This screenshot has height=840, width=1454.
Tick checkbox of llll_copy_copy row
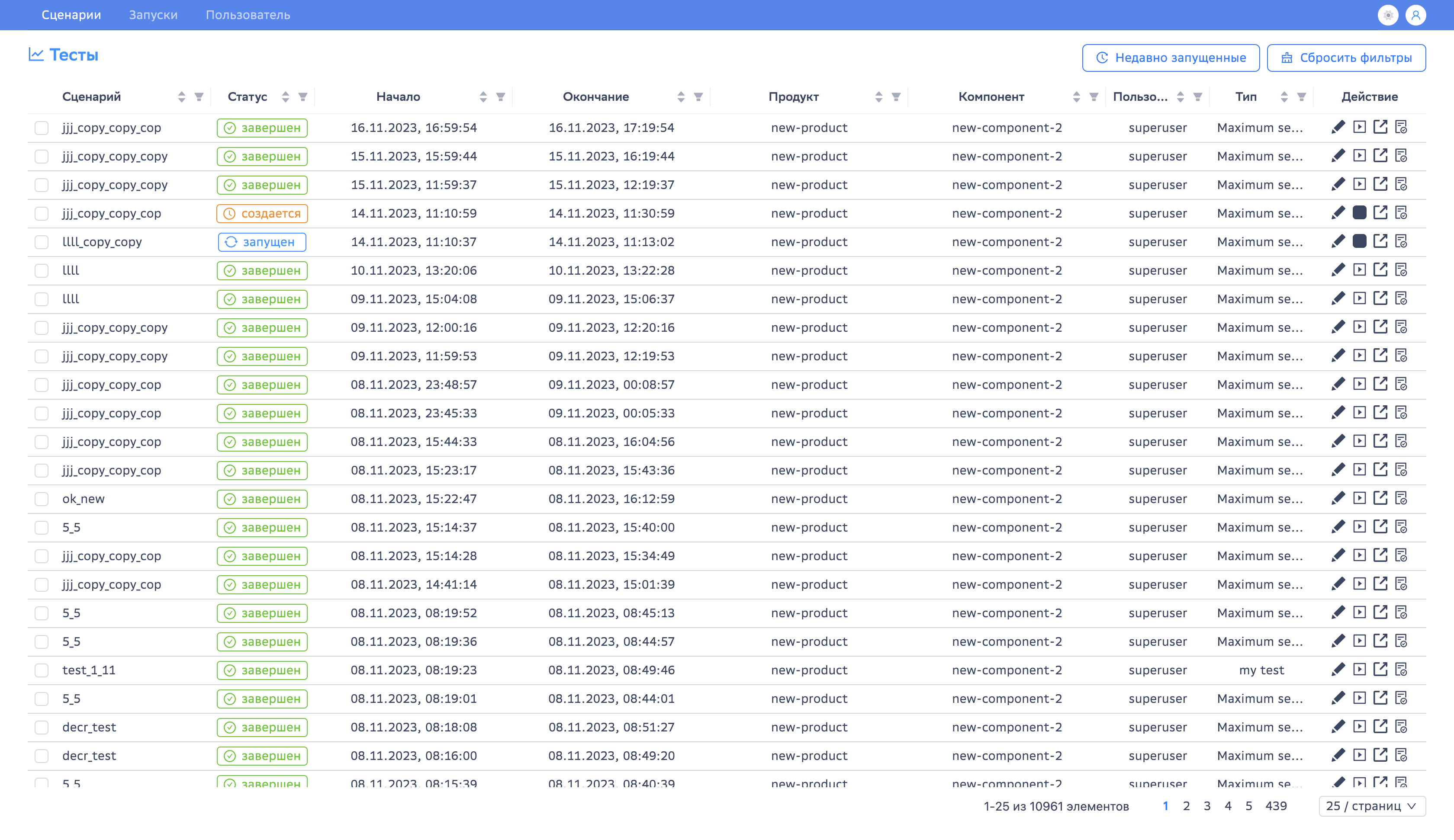pyautogui.click(x=42, y=242)
